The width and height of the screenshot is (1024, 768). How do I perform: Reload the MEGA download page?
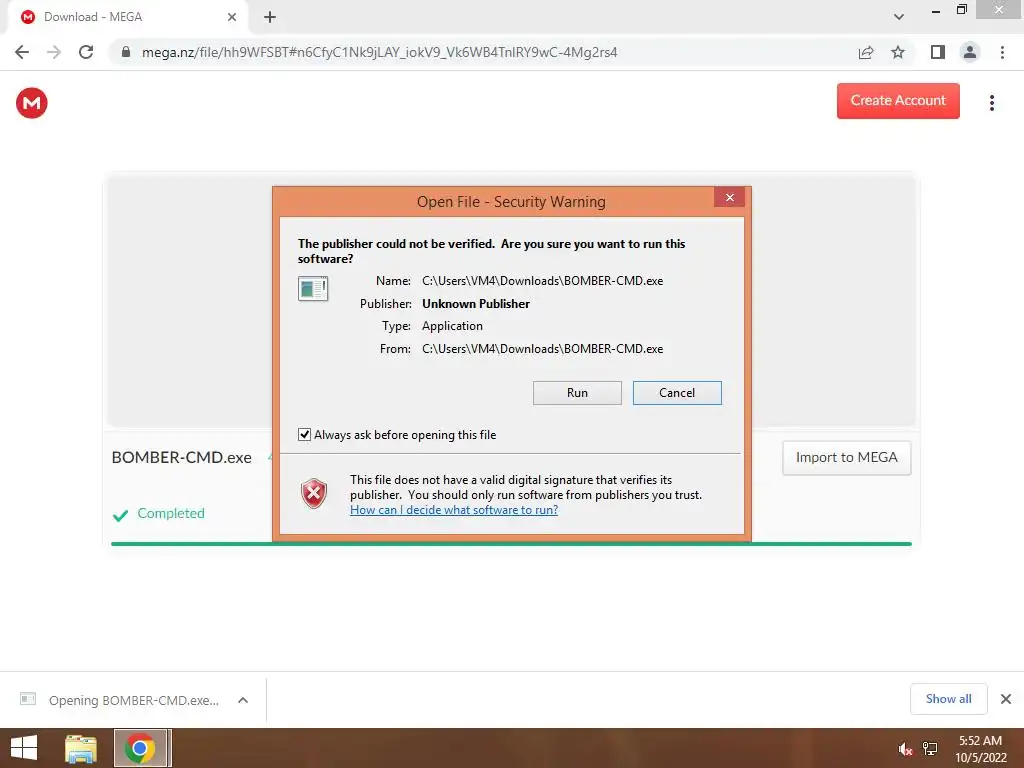[x=86, y=52]
